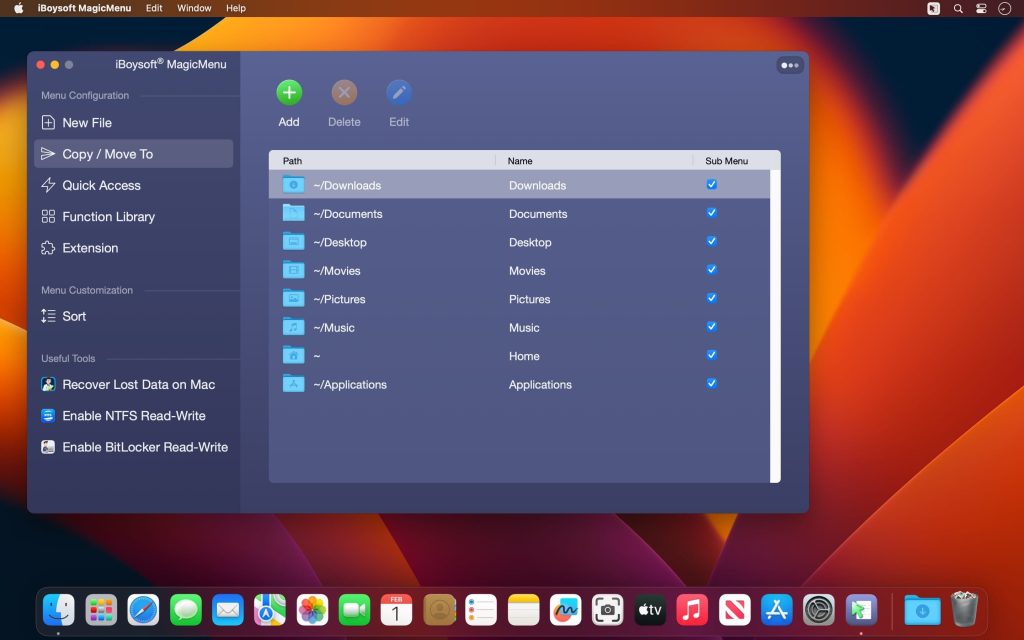Open the Quick Access section
The height and width of the screenshot is (640, 1024).
46,185
